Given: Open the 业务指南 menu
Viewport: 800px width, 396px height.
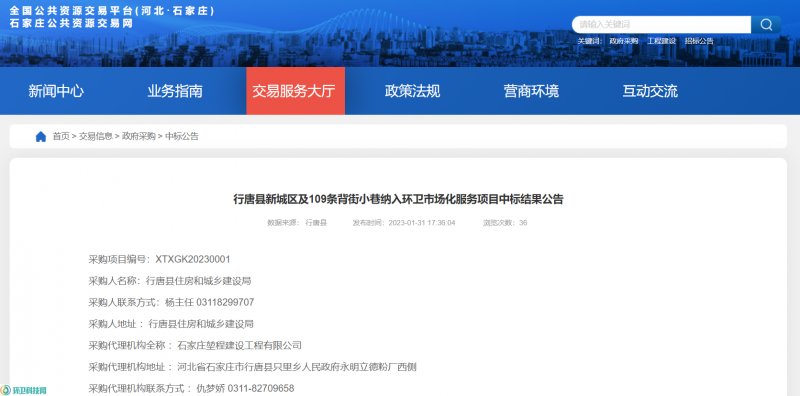Looking at the screenshot, I should pos(175,91).
